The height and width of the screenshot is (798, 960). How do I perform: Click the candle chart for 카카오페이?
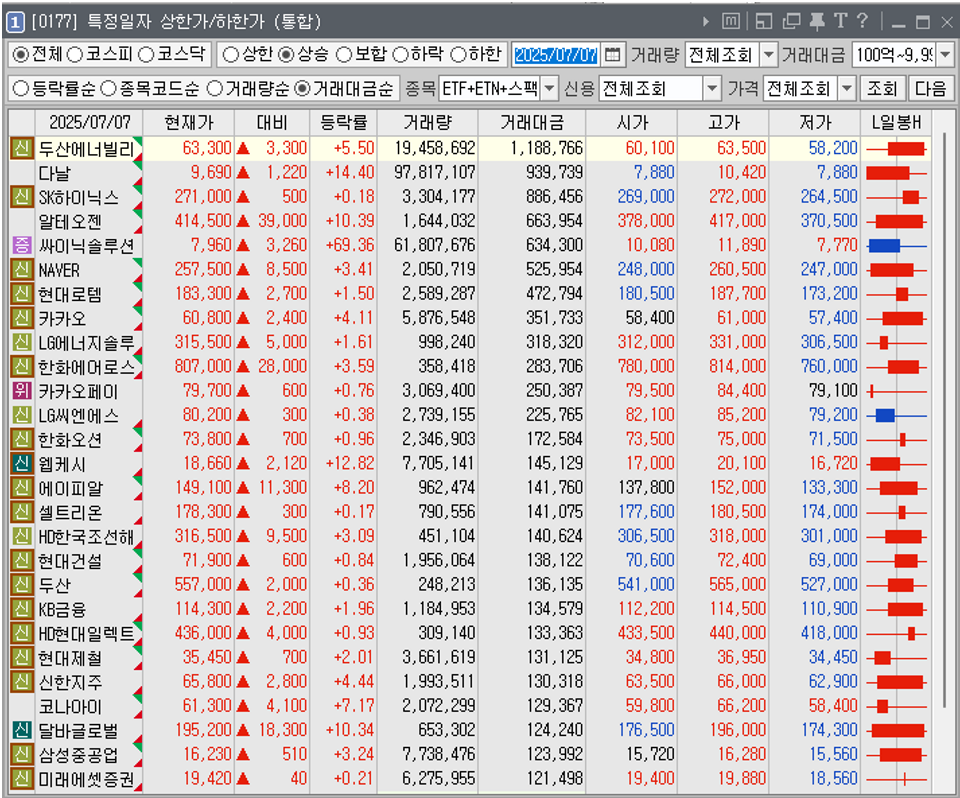(x=896, y=391)
